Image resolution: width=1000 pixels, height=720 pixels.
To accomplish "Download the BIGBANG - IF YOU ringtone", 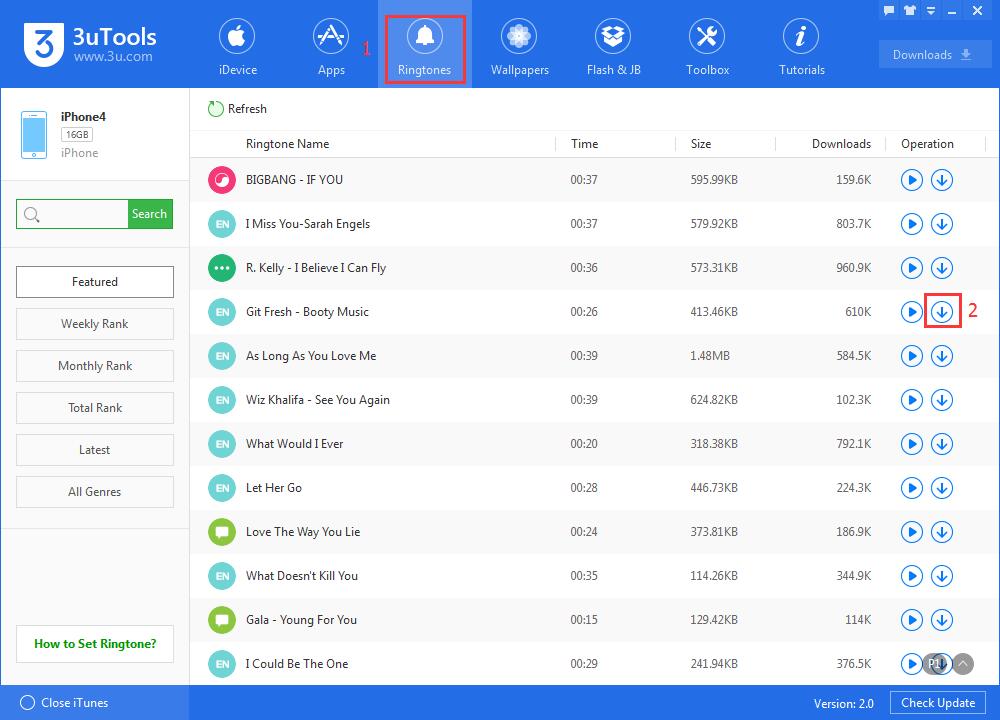I will click(942, 180).
